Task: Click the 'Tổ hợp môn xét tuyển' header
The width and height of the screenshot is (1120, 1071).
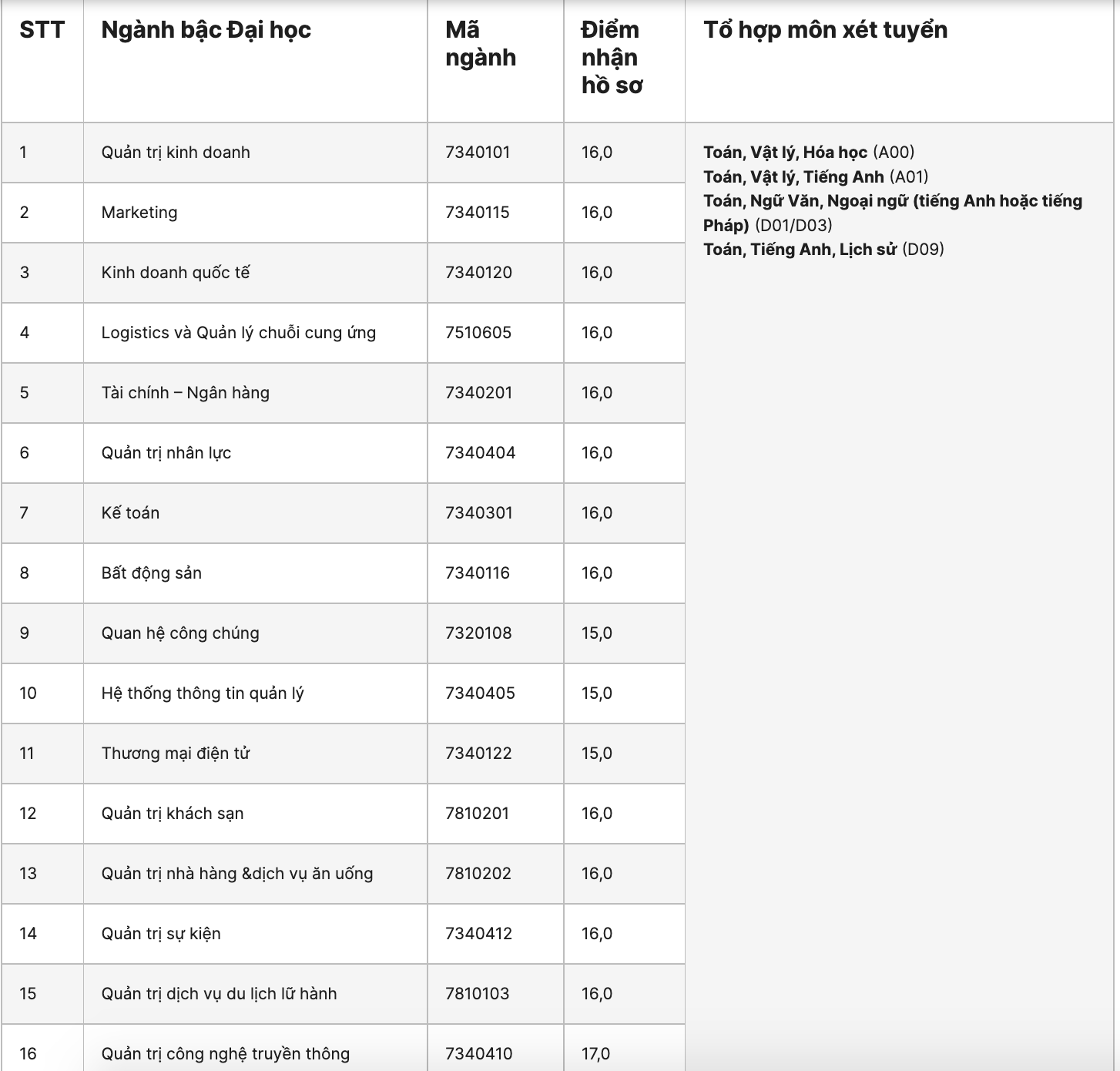Action: (825, 30)
